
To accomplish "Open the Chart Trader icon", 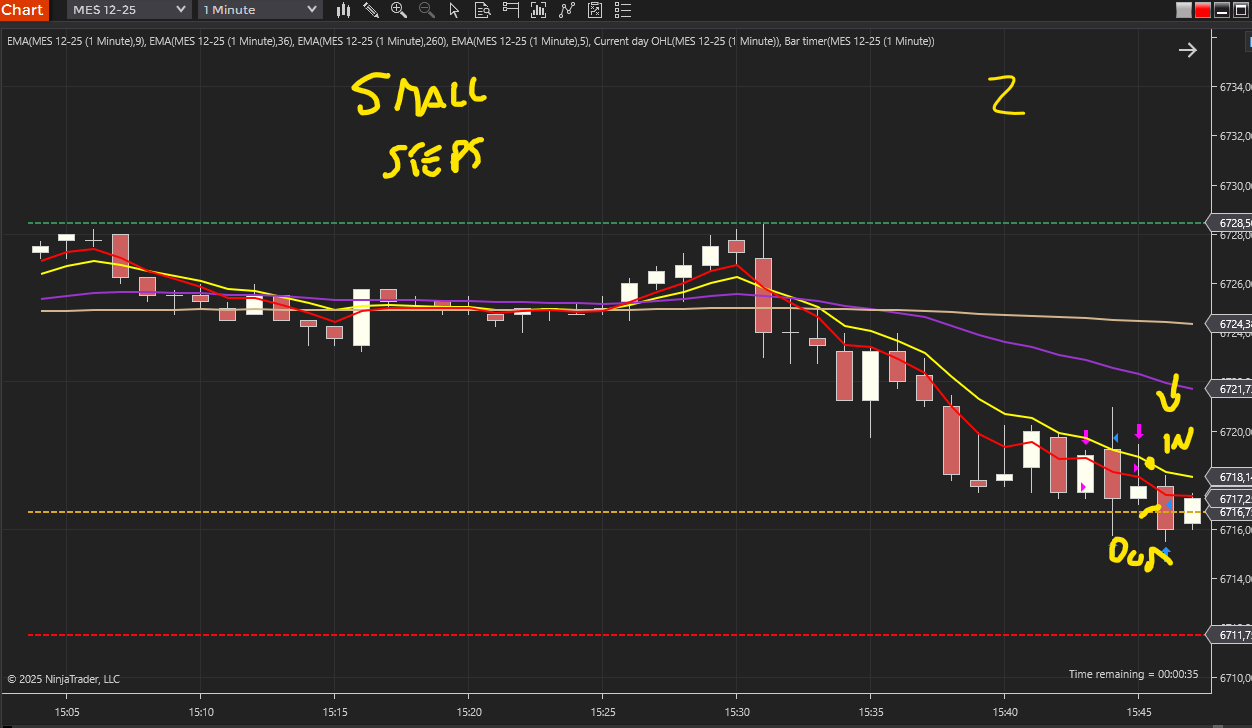I will click(x=511, y=10).
